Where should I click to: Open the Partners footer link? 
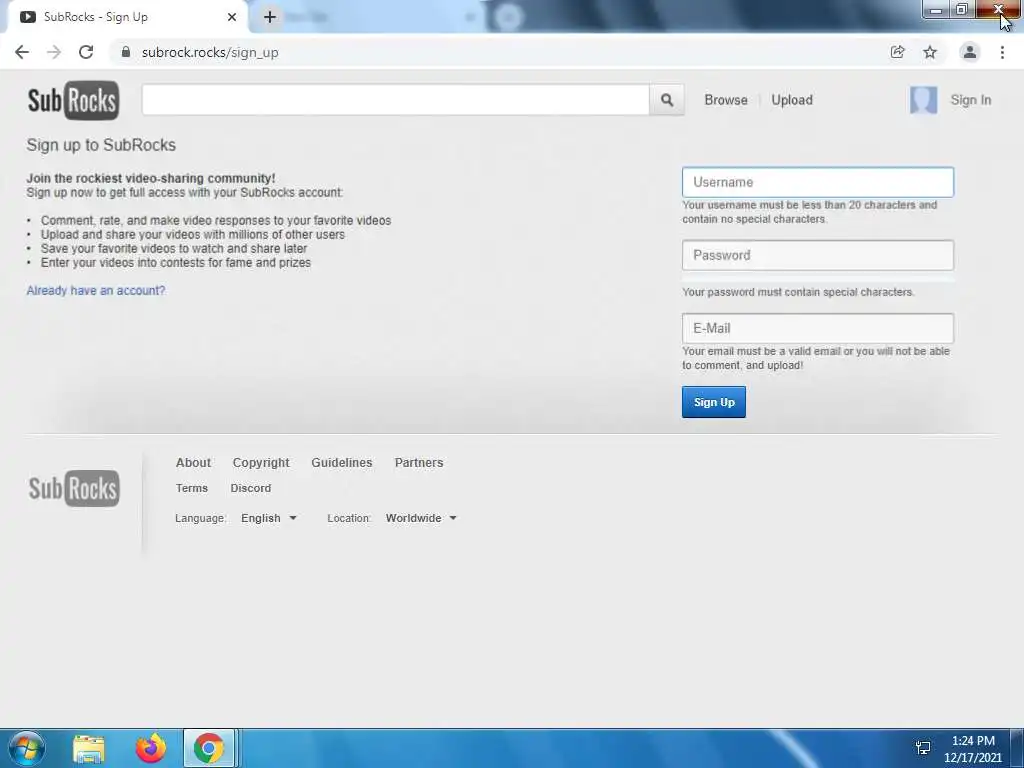(419, 462)
